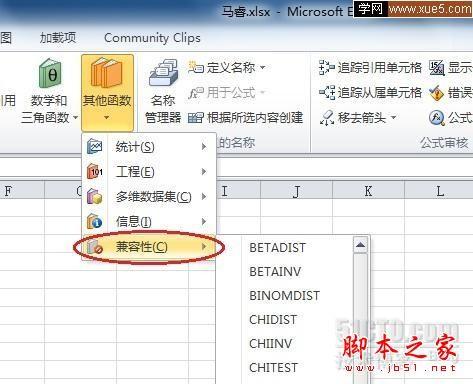Click the 显示公式 show formulas icon
The image size is (473, 384).
tap(437, 68)
